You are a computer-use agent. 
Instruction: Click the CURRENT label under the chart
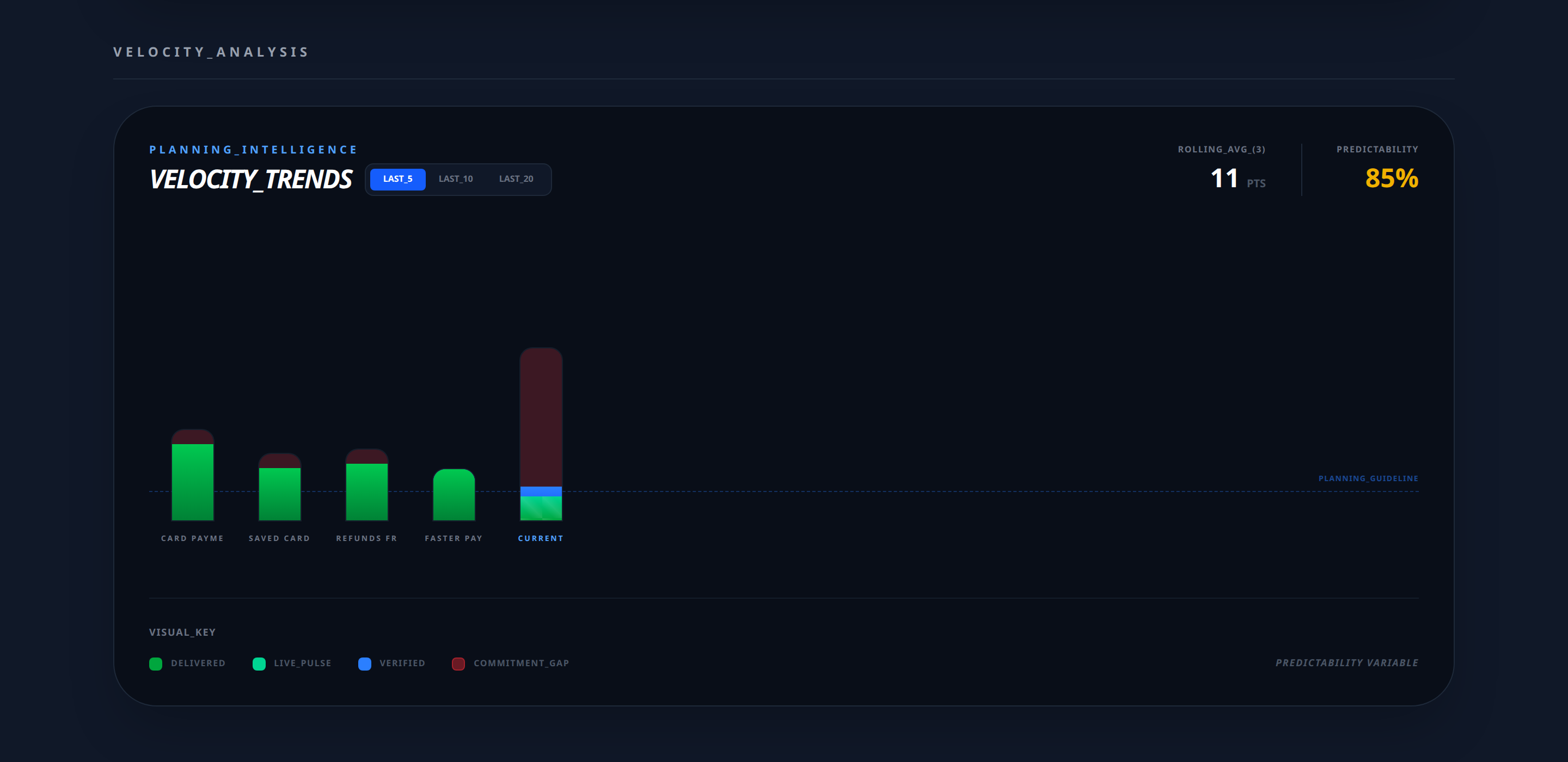click(541, 539)
